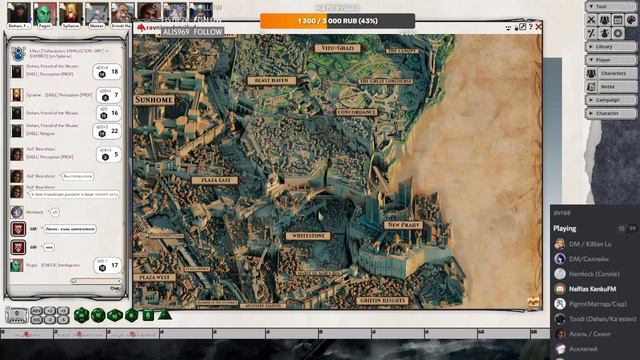Click the Griffin Heights label on the map
Screen dimensions: 640x360
coord(382,301)
